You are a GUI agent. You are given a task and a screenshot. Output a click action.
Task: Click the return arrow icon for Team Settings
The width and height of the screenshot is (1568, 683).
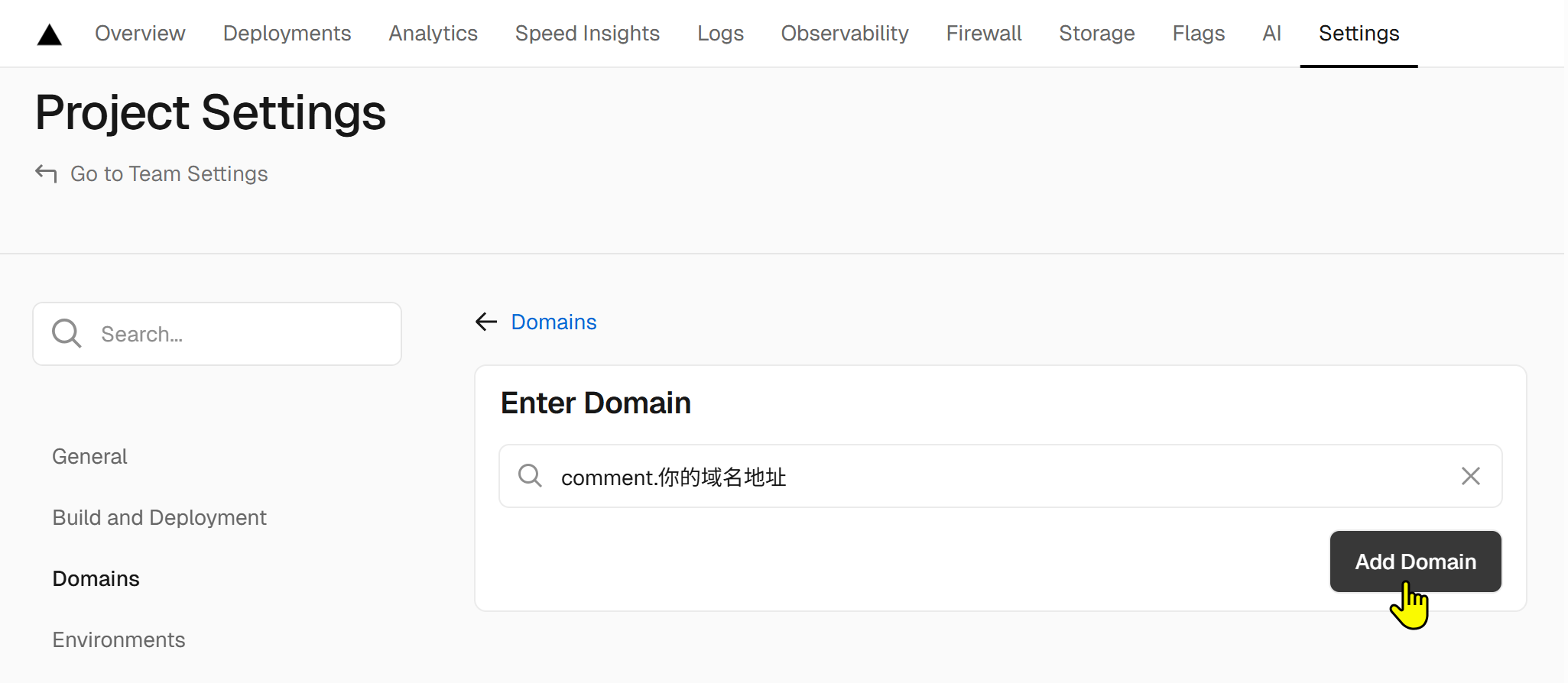(x=46, y=174)
